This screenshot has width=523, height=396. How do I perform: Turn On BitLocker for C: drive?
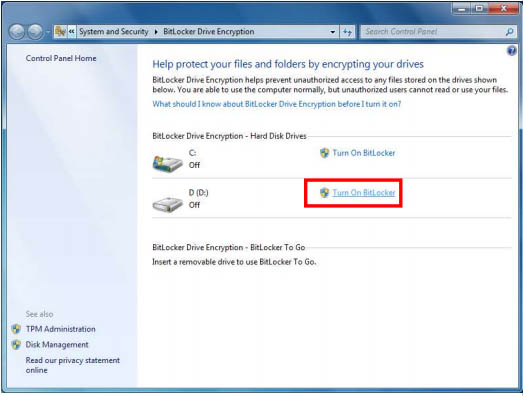[364, 153]
